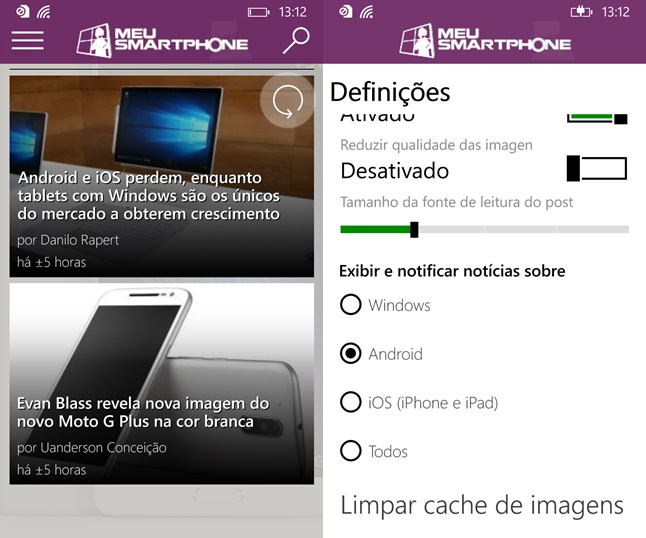
Task: Tap the Meu Smartphone logo on the news feed screen
Action: 162,40
